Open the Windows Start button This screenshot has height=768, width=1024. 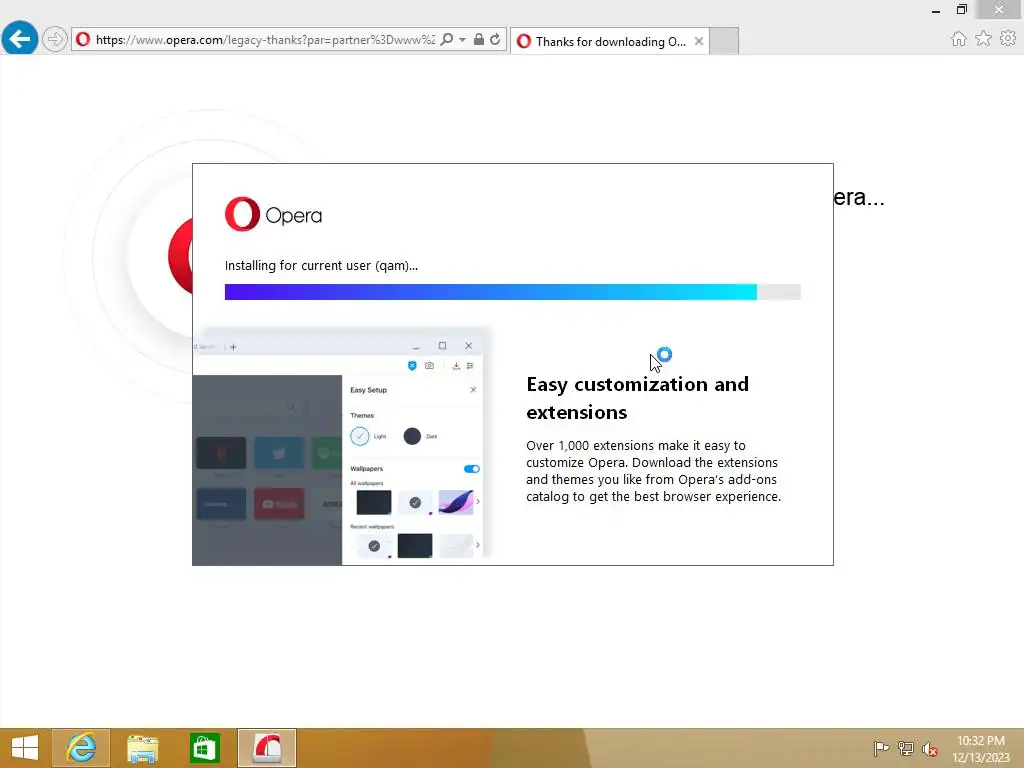tap(25, 748)
